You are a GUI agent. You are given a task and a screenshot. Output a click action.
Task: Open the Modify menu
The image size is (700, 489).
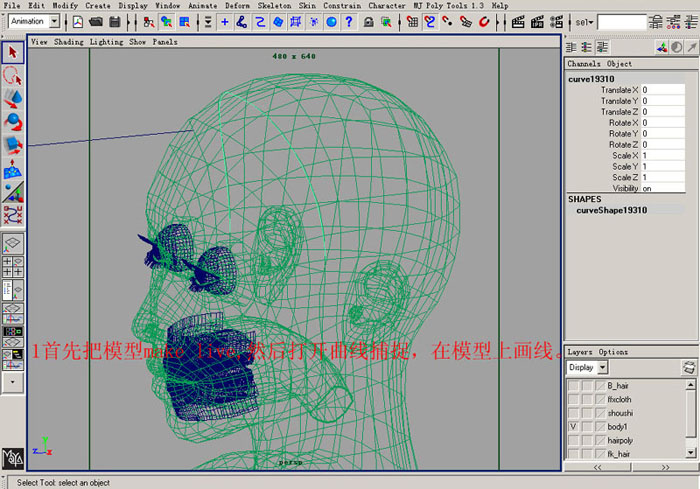pos(65,6)
